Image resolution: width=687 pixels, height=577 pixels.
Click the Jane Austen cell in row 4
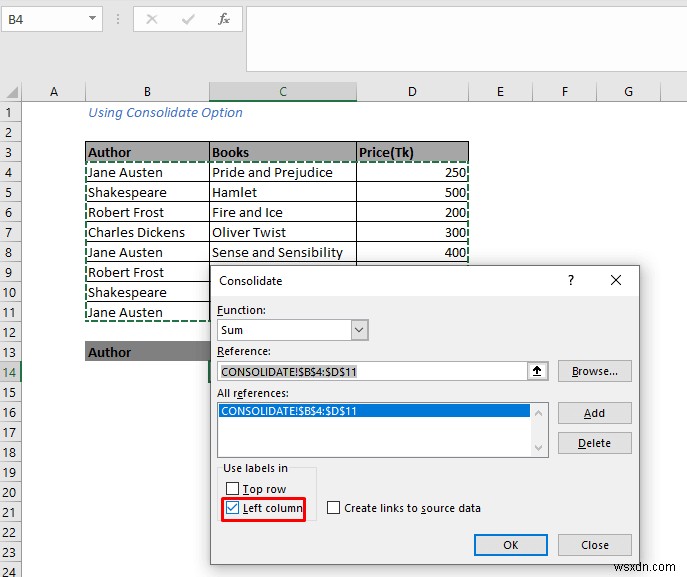coord(147,172)
